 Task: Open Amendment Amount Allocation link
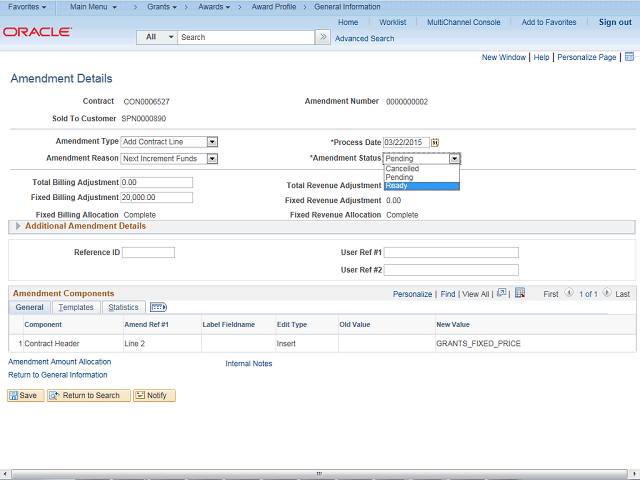pyautogui.click(x=60, y=362)
